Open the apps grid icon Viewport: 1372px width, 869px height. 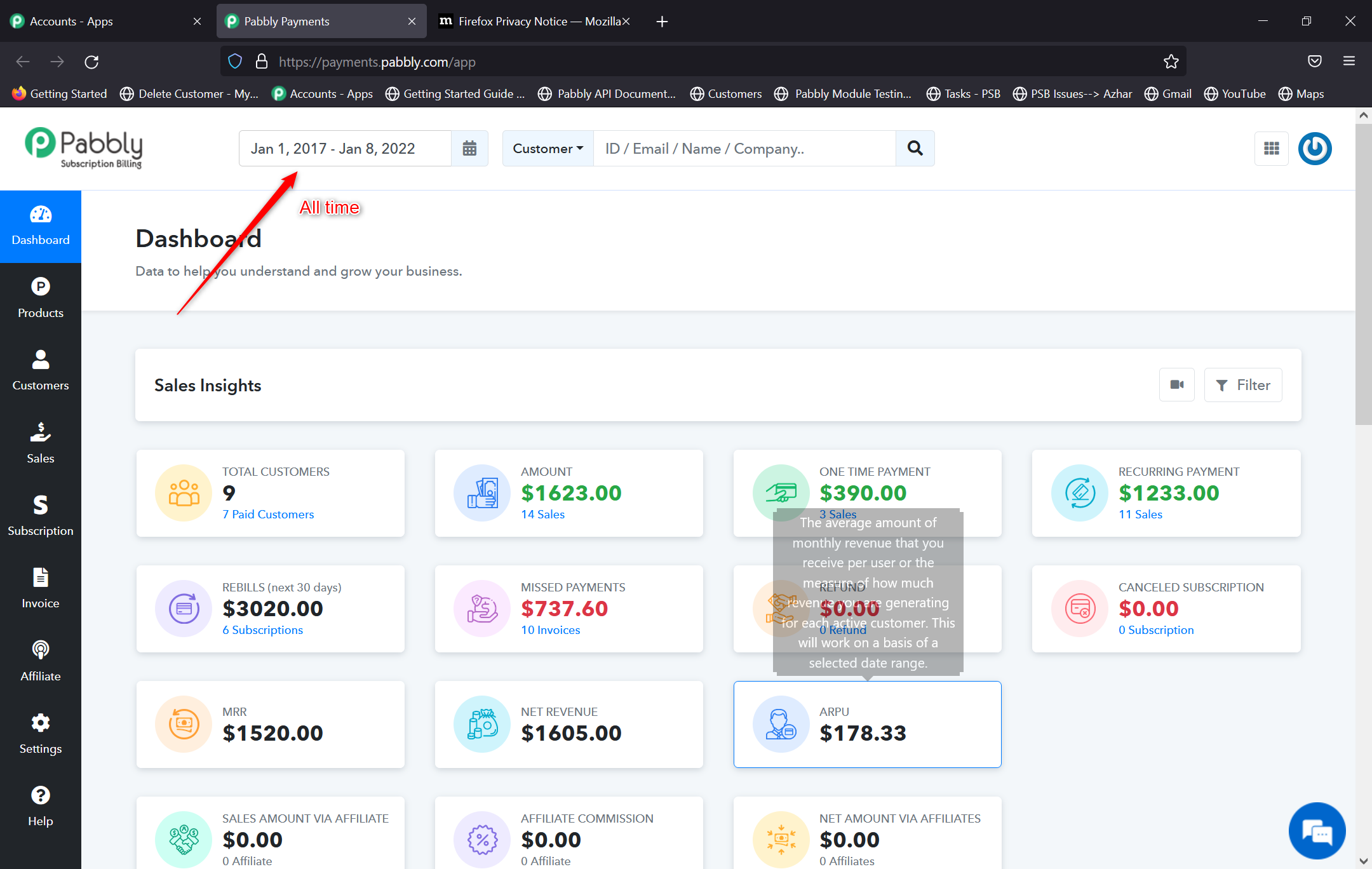[1272, 149]
